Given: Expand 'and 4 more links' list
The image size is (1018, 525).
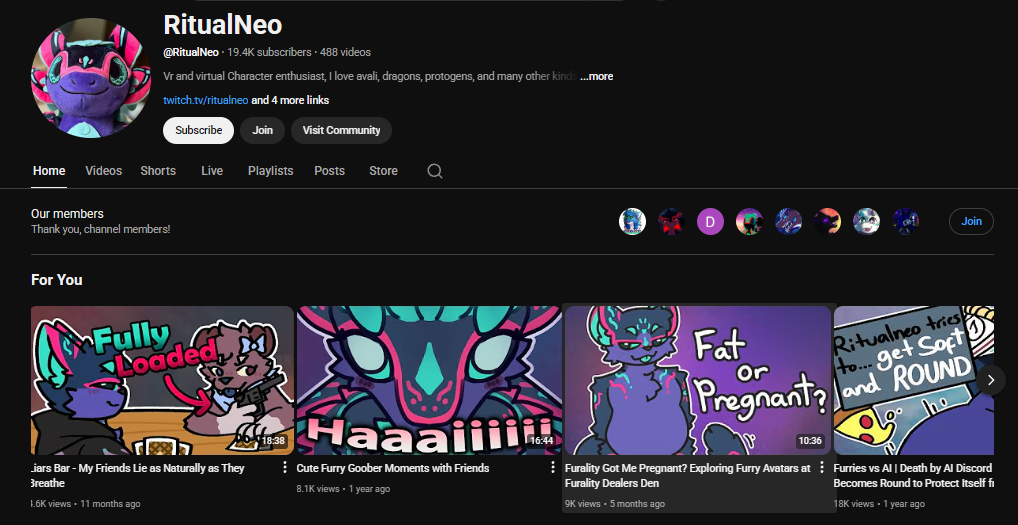Looking at the screenshot, I should pyautogui.click(x=290, y=100).
